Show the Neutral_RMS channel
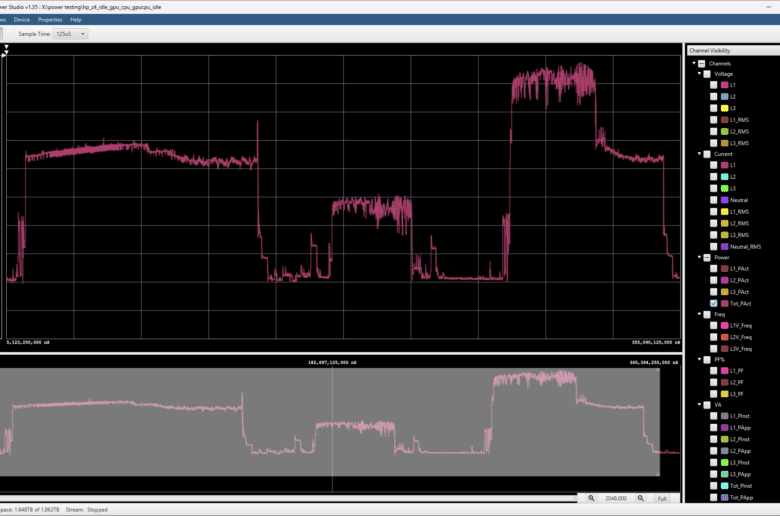 [x=714, y=246]
